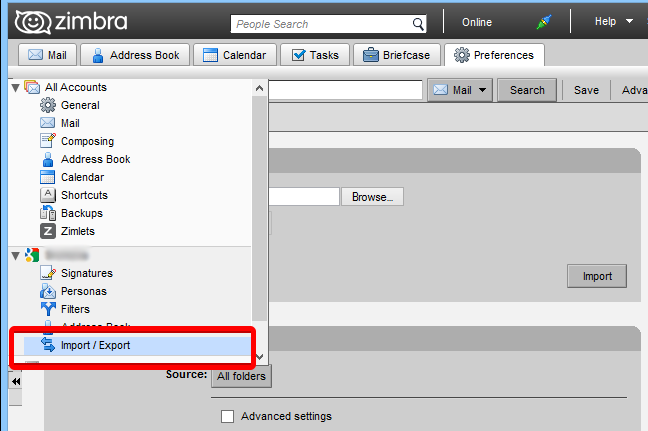Click the main search input field
The image size is (648, 431).
click(x=345, y=90)
